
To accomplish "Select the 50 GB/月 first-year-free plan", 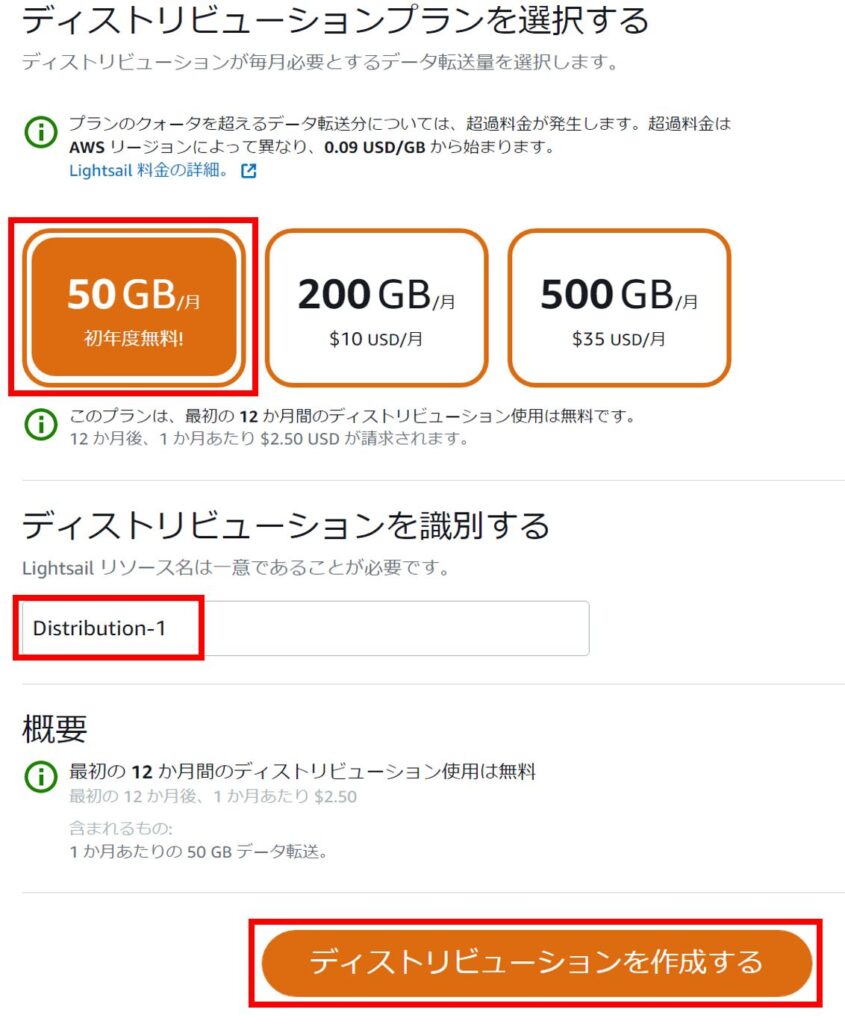I will 134,307.
